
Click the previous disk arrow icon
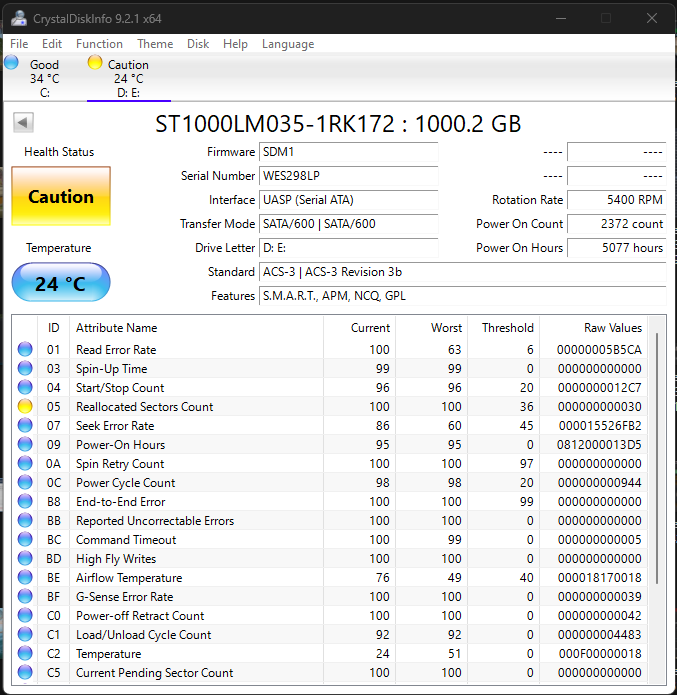[x=23, y=122]
